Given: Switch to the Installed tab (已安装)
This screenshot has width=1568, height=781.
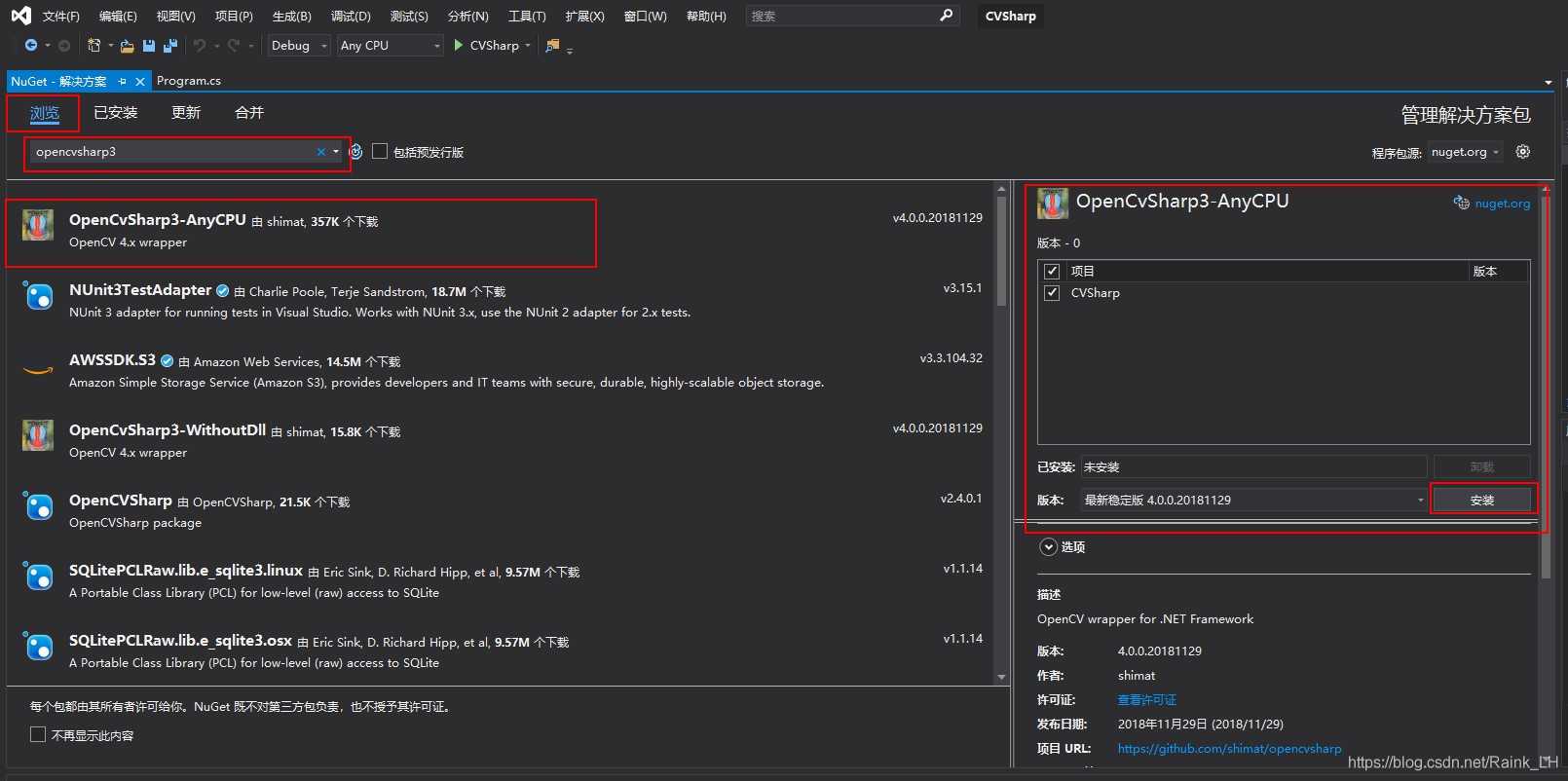Looking at the screenshot, I should pos(116,113).
